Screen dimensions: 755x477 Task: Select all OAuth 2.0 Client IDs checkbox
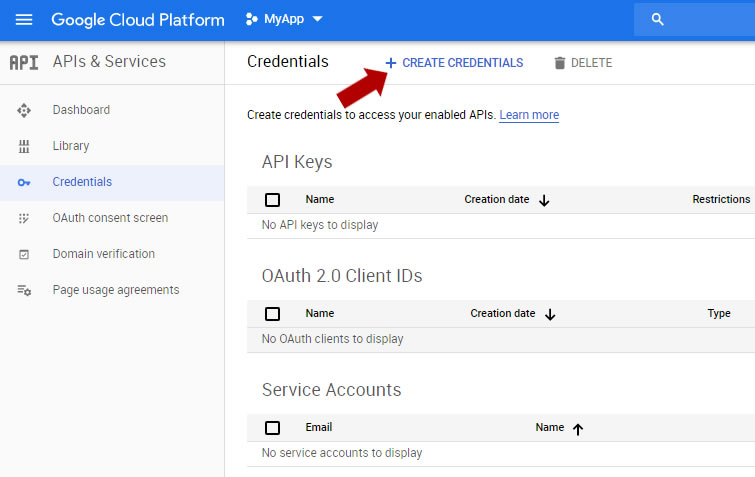click(x=273, y=314)
